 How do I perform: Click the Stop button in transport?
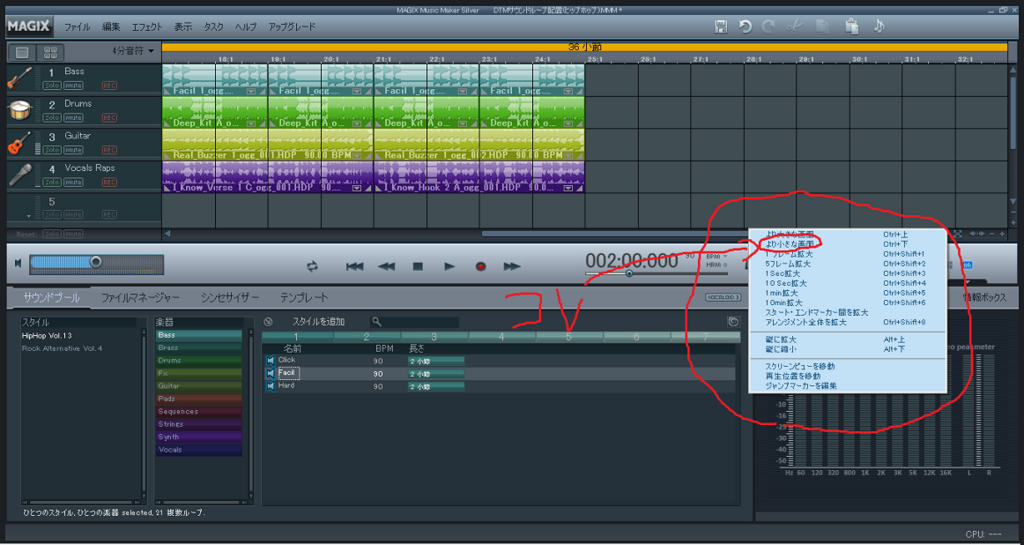click(x=418, y=266)
